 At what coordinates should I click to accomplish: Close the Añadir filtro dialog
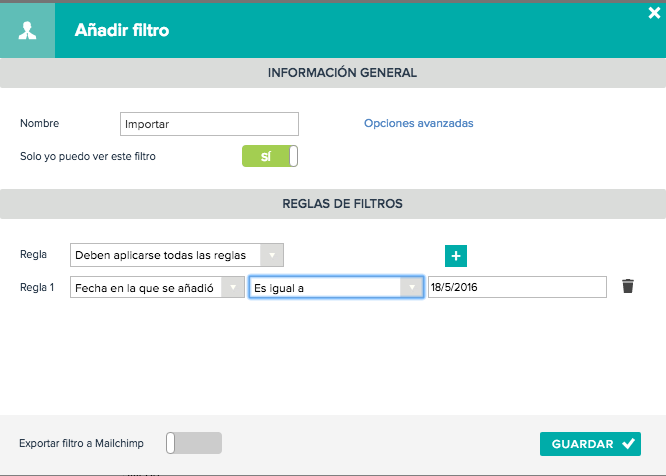(654, 13)
